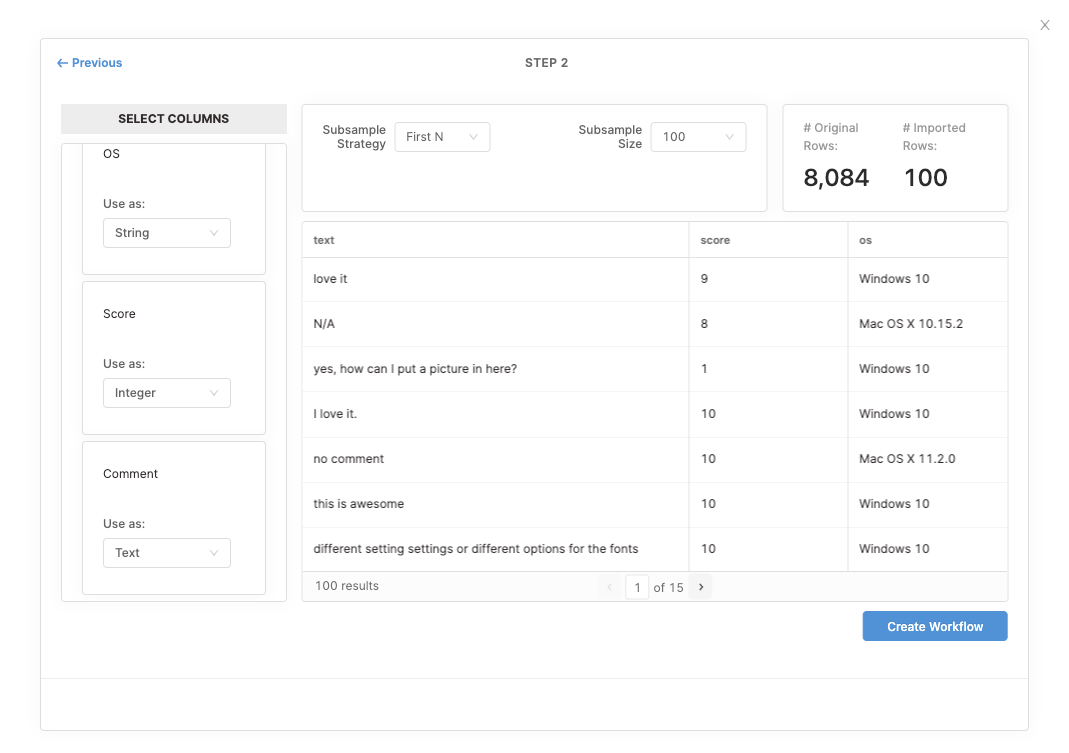Click the 'score' column header
This screenshot has height=753, width=1069.
(x=715, y=240)
